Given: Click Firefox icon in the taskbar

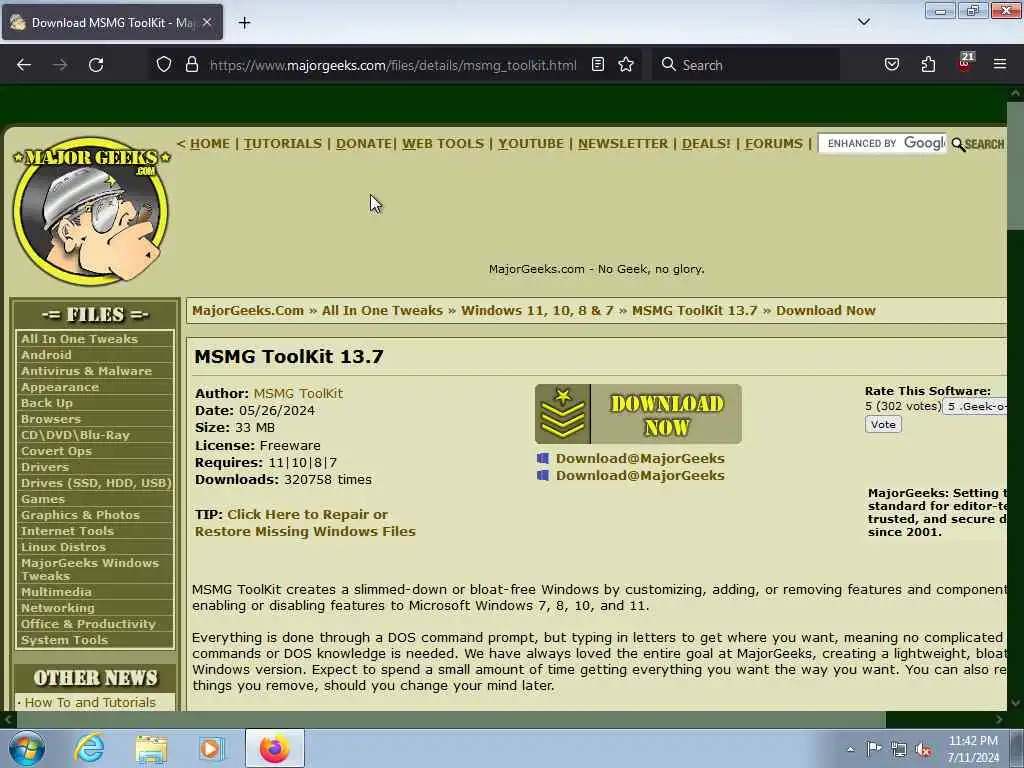Looking at the screenshot, I should pos(274,748).
